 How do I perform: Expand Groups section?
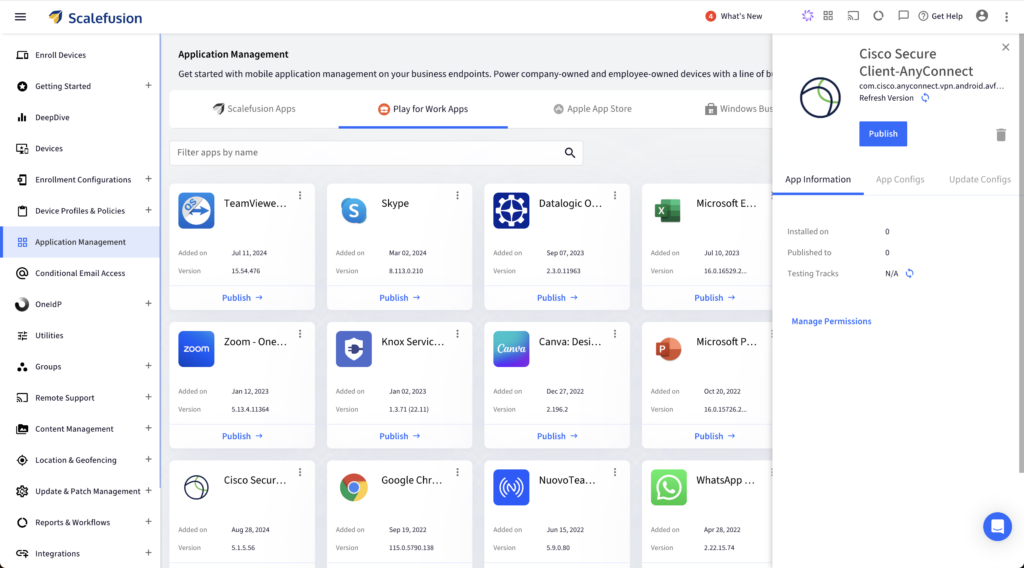[148, 366]
